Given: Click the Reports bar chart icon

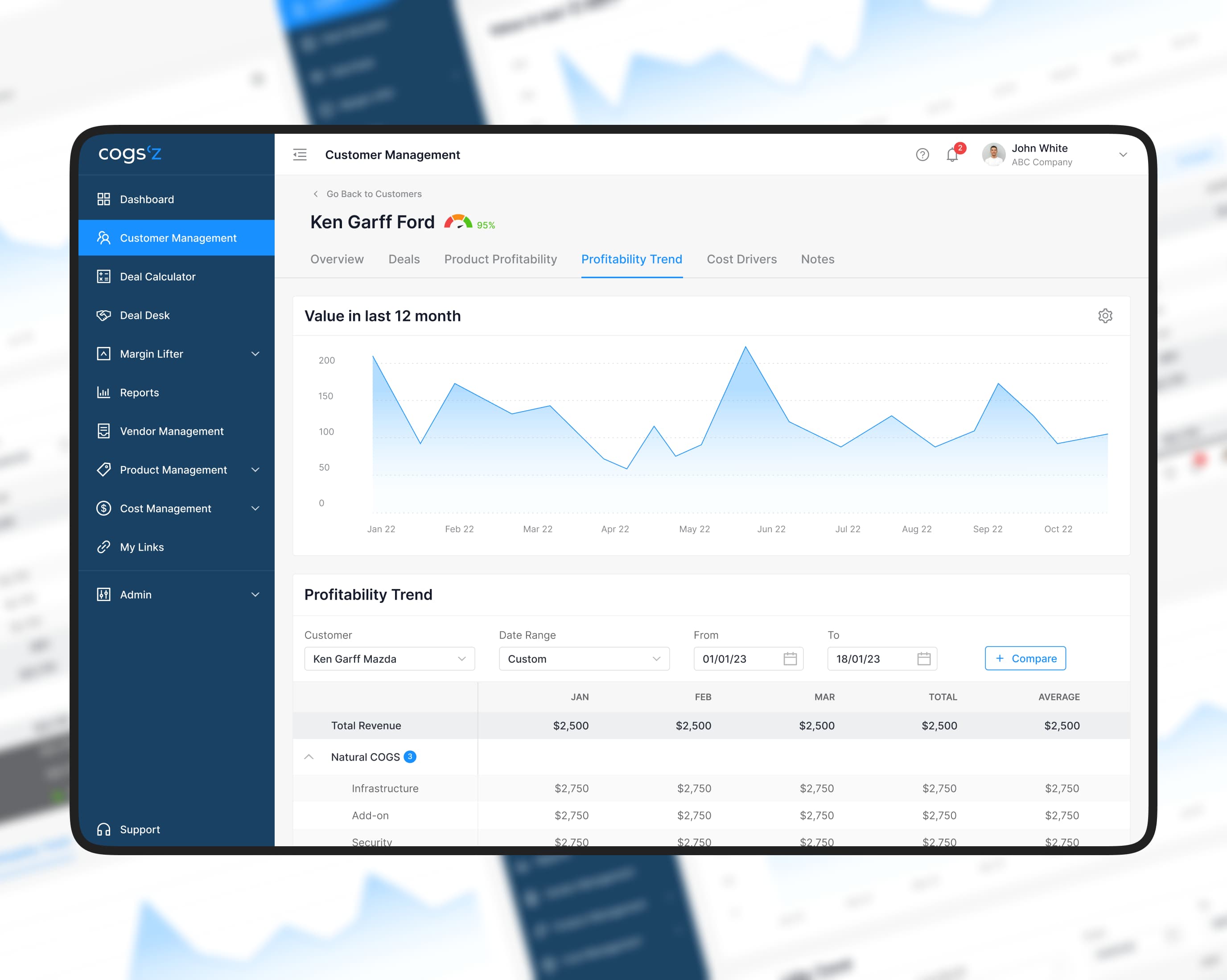Looking at the screenshot, I should point(103,393).
